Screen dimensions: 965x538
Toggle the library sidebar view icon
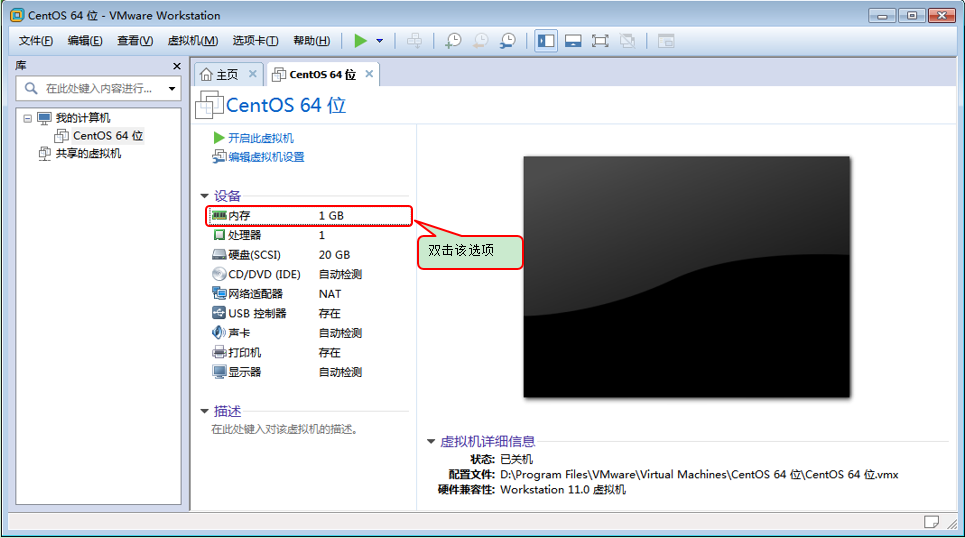(546, 41)
